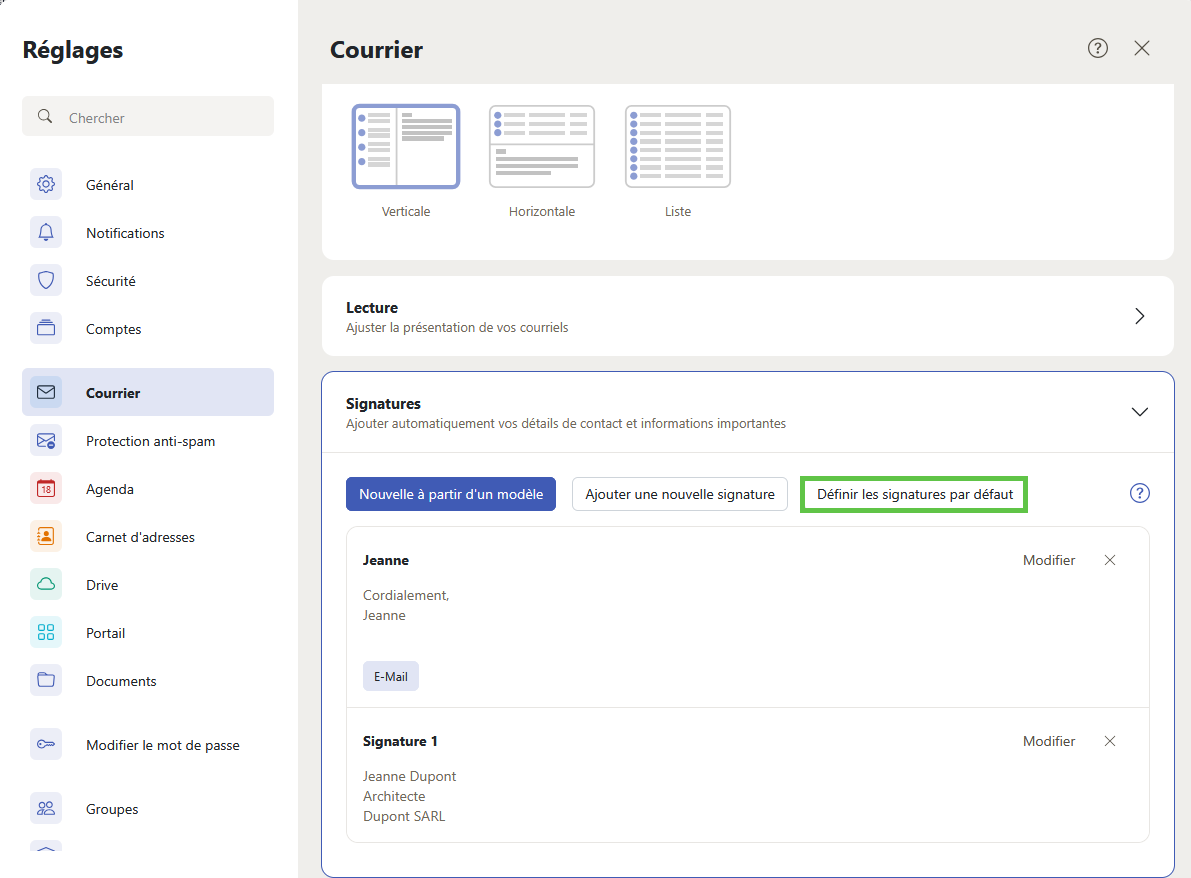
Task: Click the Agenda calendar icon
Action: 46,489
